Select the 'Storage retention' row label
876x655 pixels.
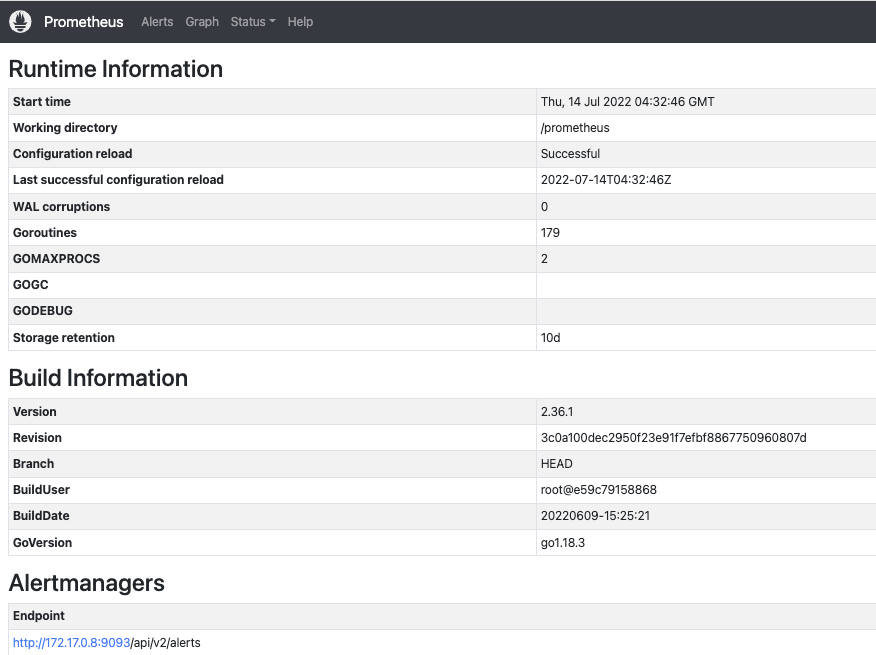click(64, 338)
